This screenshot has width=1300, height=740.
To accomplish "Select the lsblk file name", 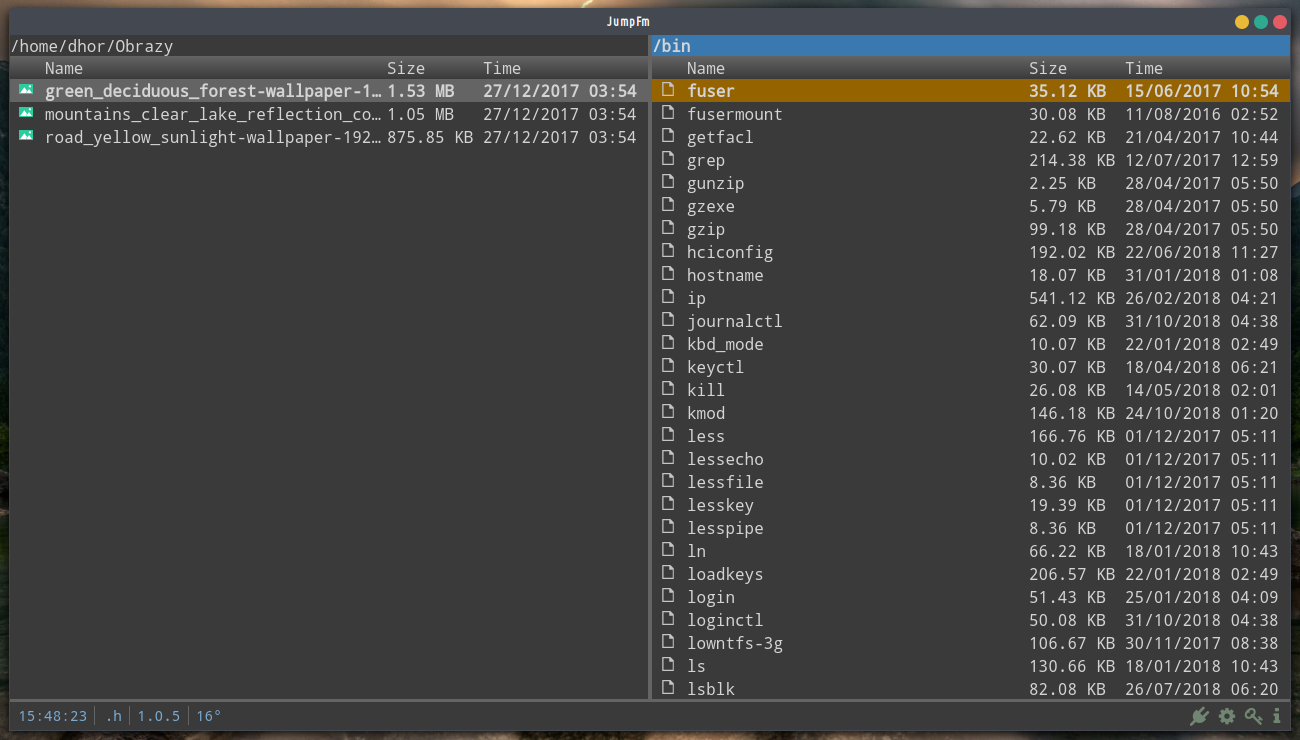I will click(711, 689).
